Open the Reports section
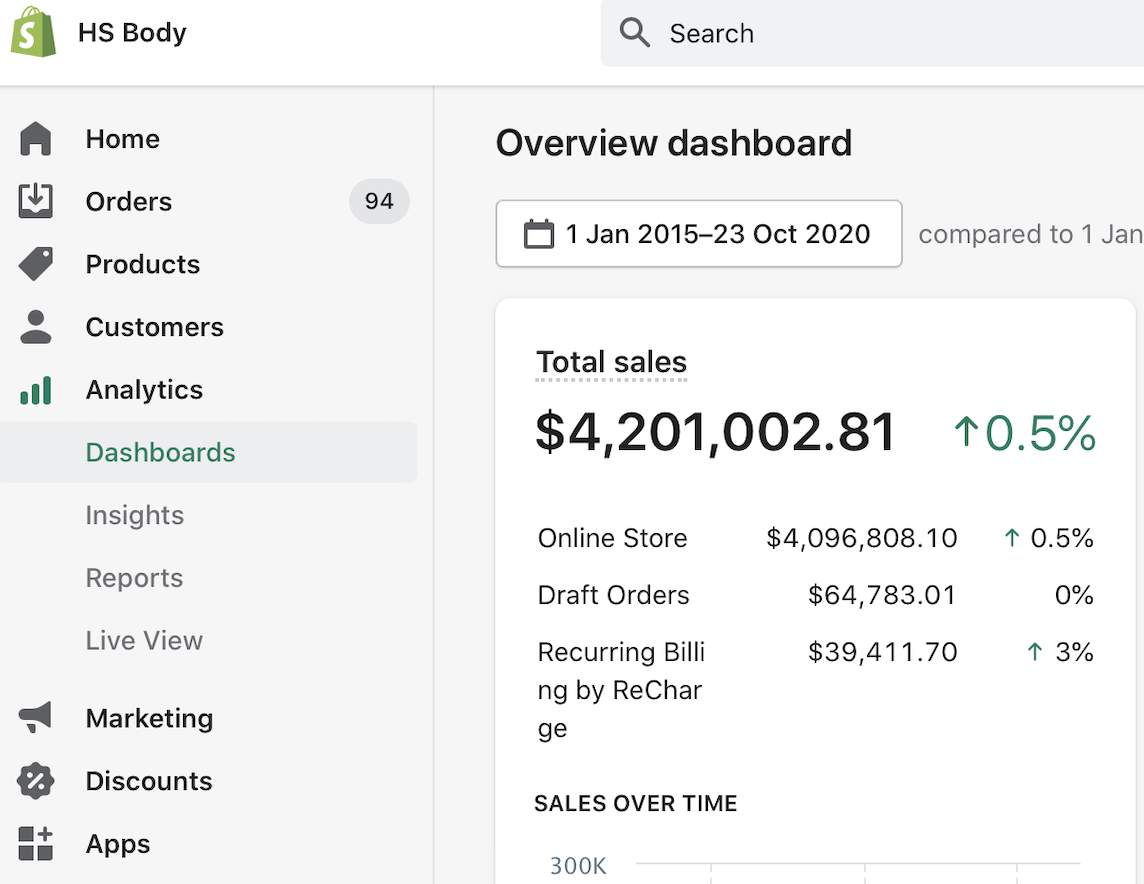 click(134, 578)
